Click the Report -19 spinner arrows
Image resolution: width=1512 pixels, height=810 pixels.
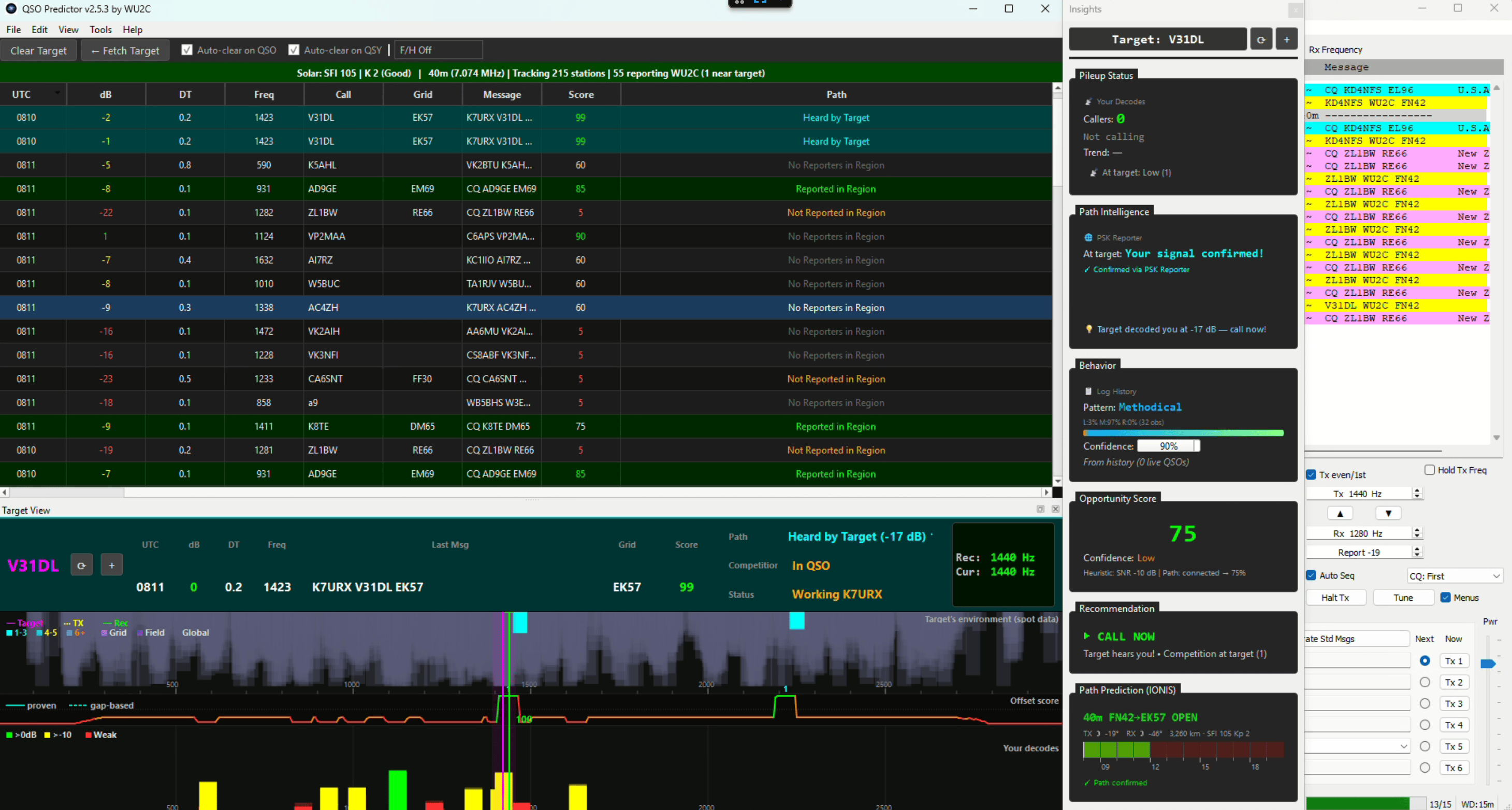pos(1417,552)
